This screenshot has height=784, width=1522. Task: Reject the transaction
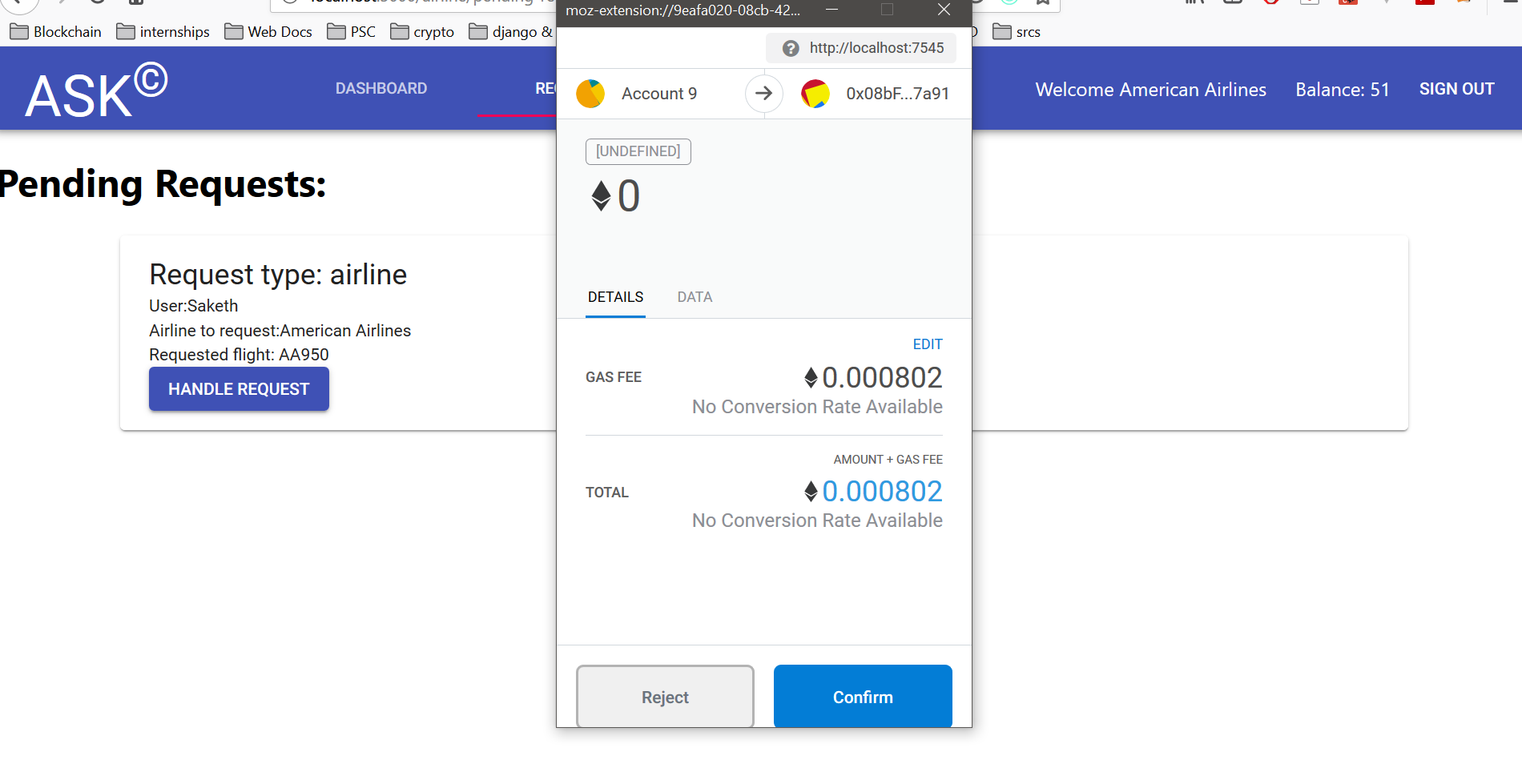(665, 697)
